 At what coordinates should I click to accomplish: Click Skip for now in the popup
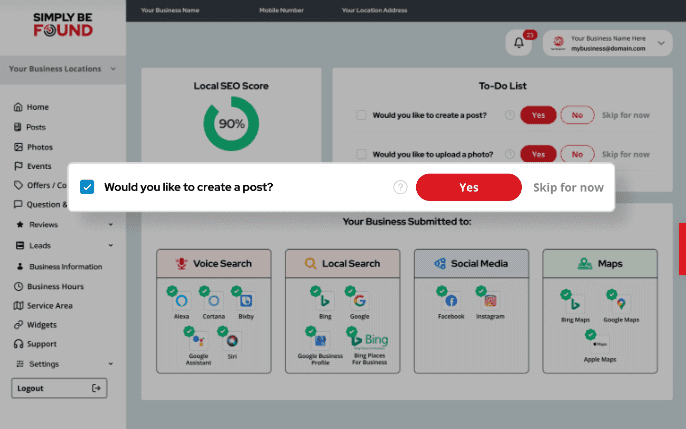coord(568,187)
